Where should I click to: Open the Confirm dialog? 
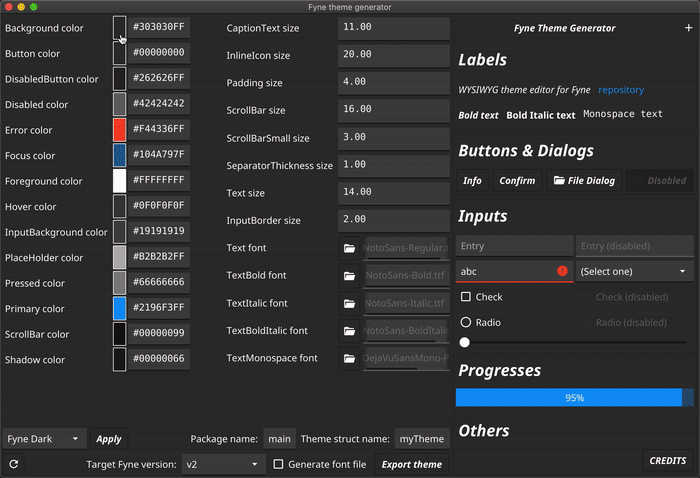[517, 180]
